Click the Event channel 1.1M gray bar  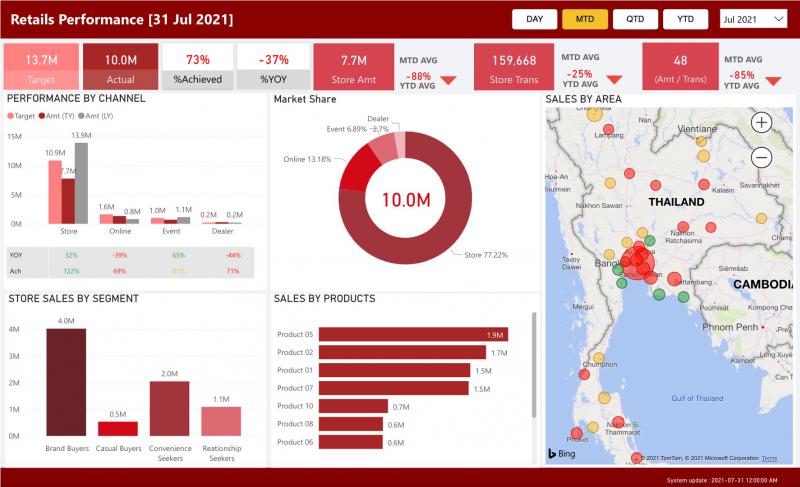[184, 220]
